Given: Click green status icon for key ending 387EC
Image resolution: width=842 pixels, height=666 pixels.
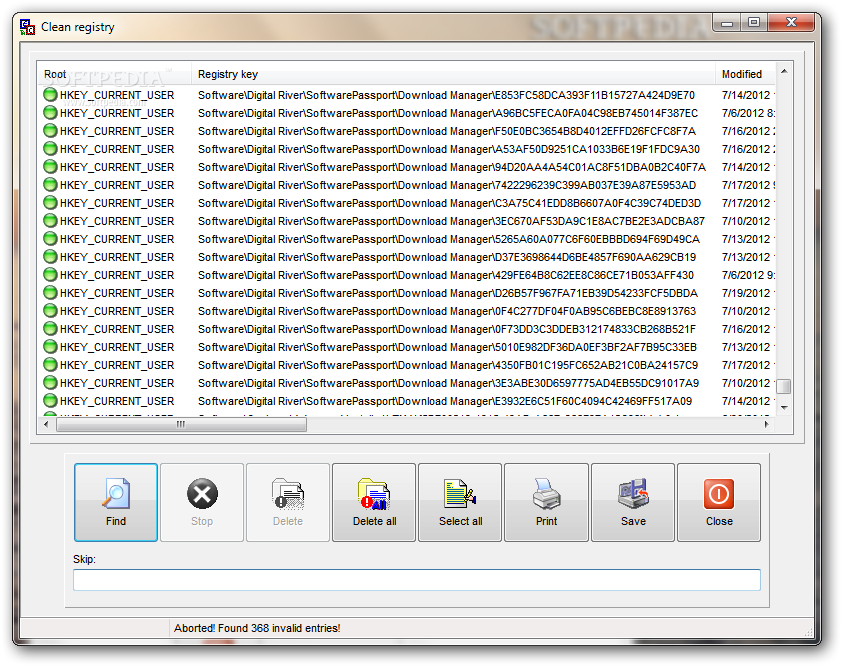Looking at the screenshot, I should 50,113.
